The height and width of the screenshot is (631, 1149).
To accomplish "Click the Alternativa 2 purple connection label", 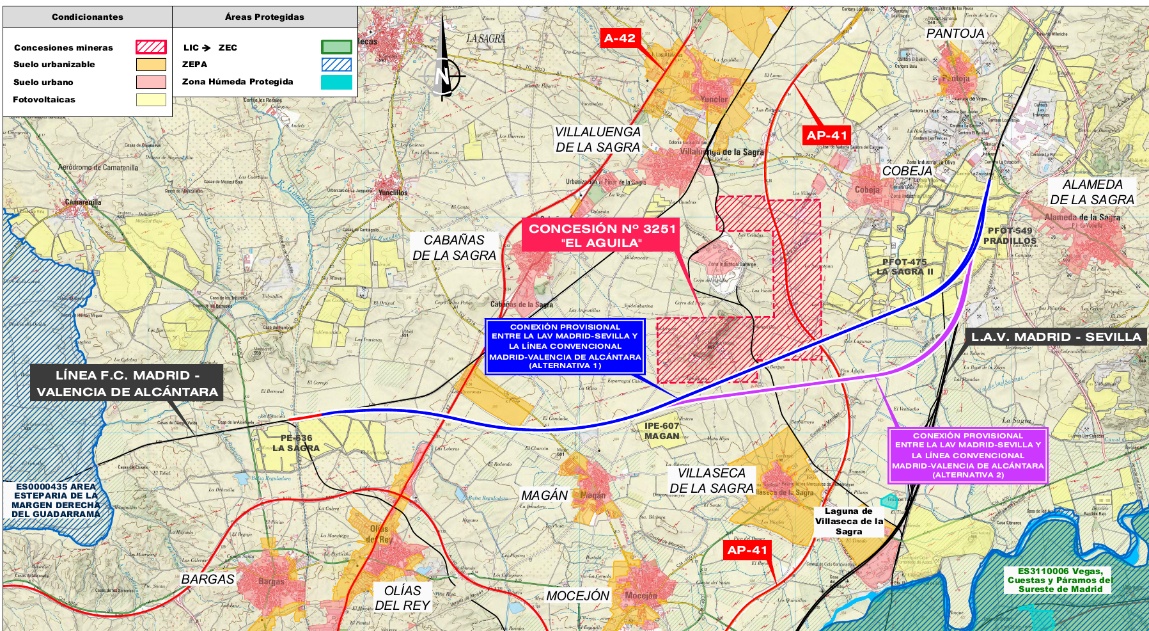I will 968,454.
